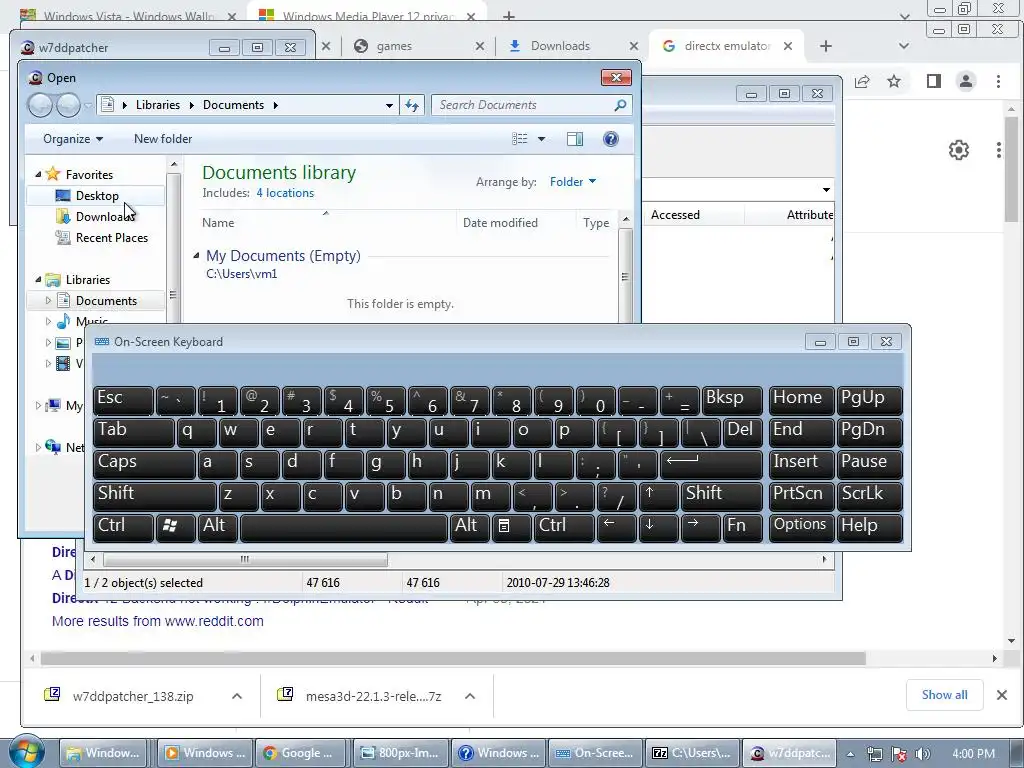Toggle the ScrLk key on On-Screen Keyboard

point(869,496)
